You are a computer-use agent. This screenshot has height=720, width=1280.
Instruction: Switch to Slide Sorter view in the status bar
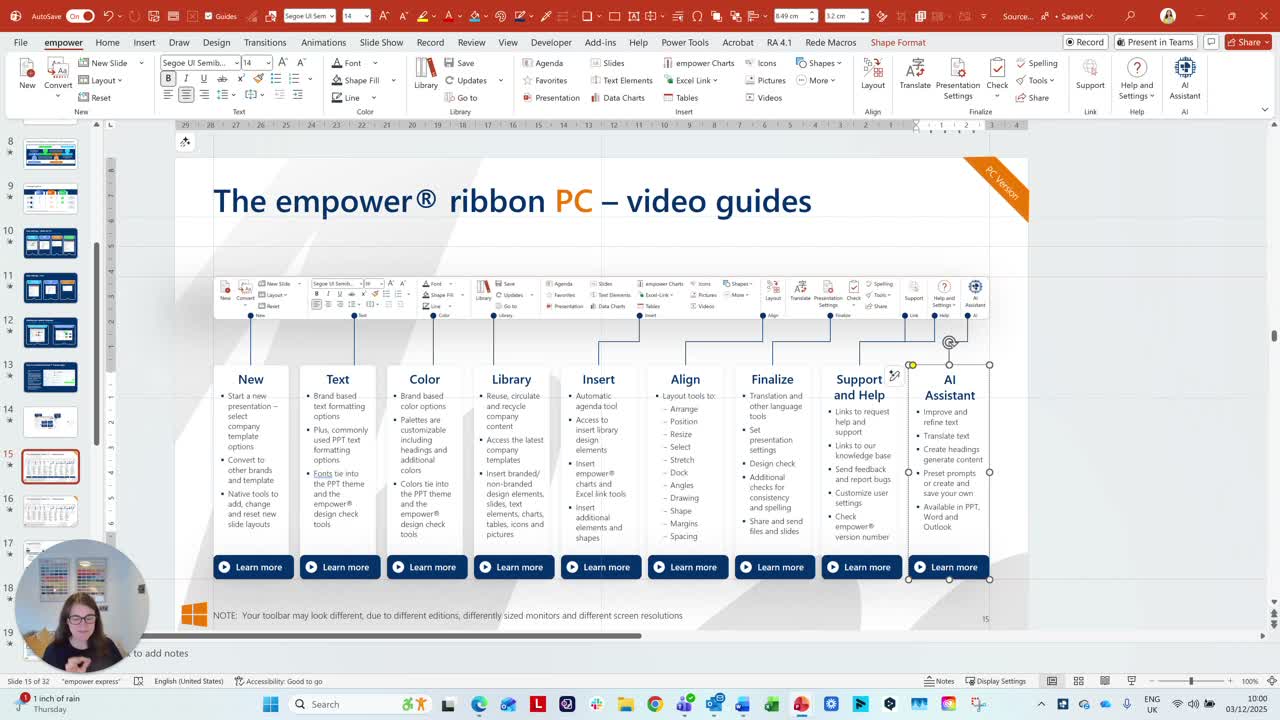[x=1078, y=681]
